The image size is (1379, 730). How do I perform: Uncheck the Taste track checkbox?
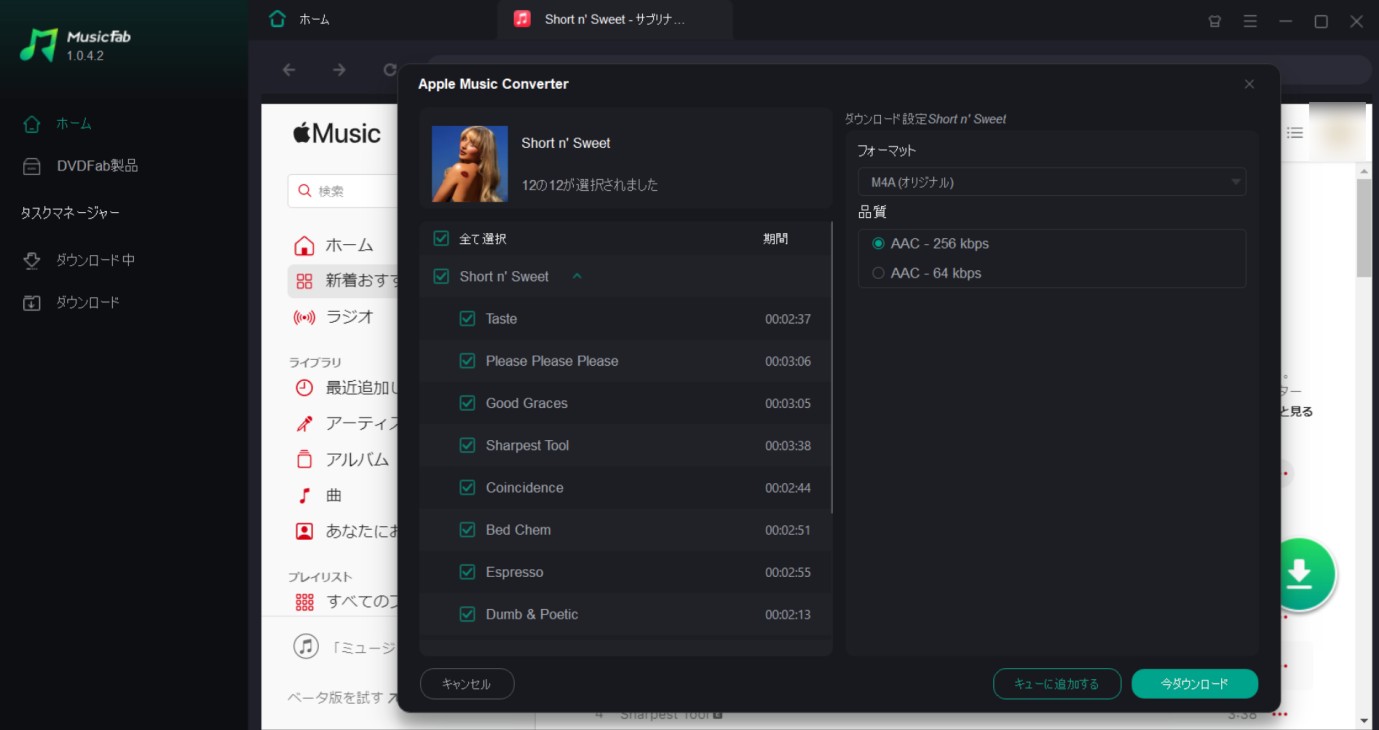pyautogui.click(x=467, y=319)
